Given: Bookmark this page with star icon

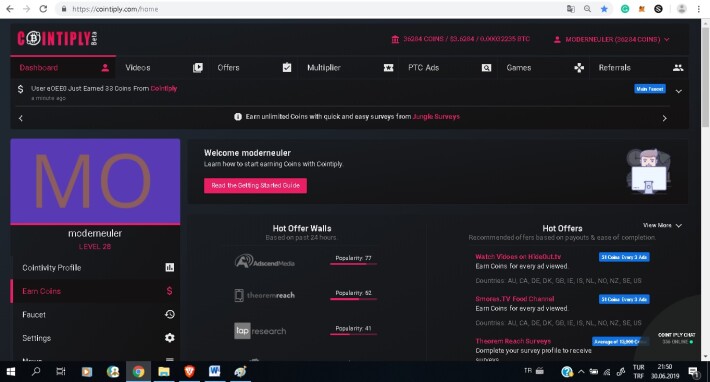Looking at the screenshot, I should pyautogui.click(x=604, y=9).
